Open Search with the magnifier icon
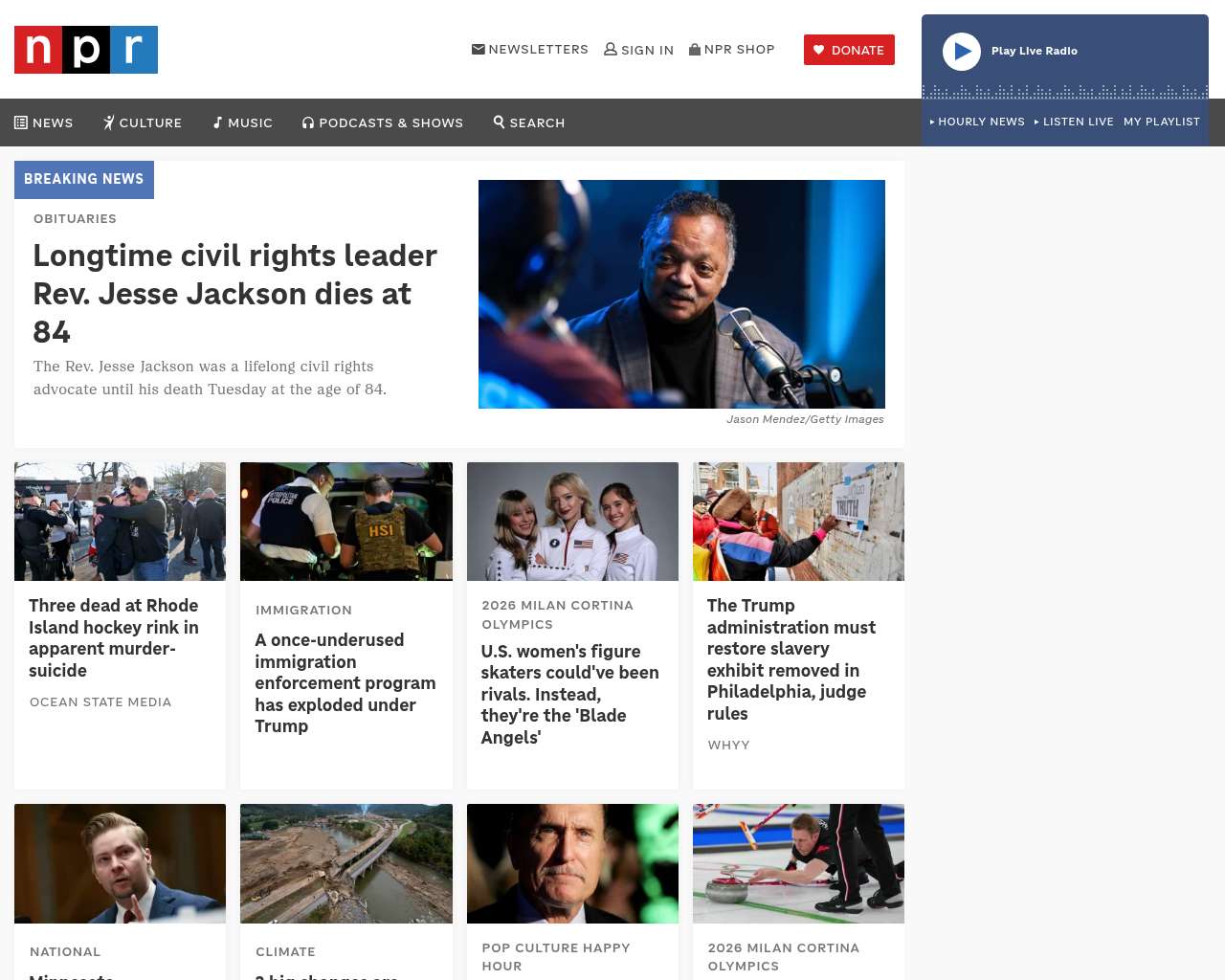The image size is (1225, 980). click(499, 122)
